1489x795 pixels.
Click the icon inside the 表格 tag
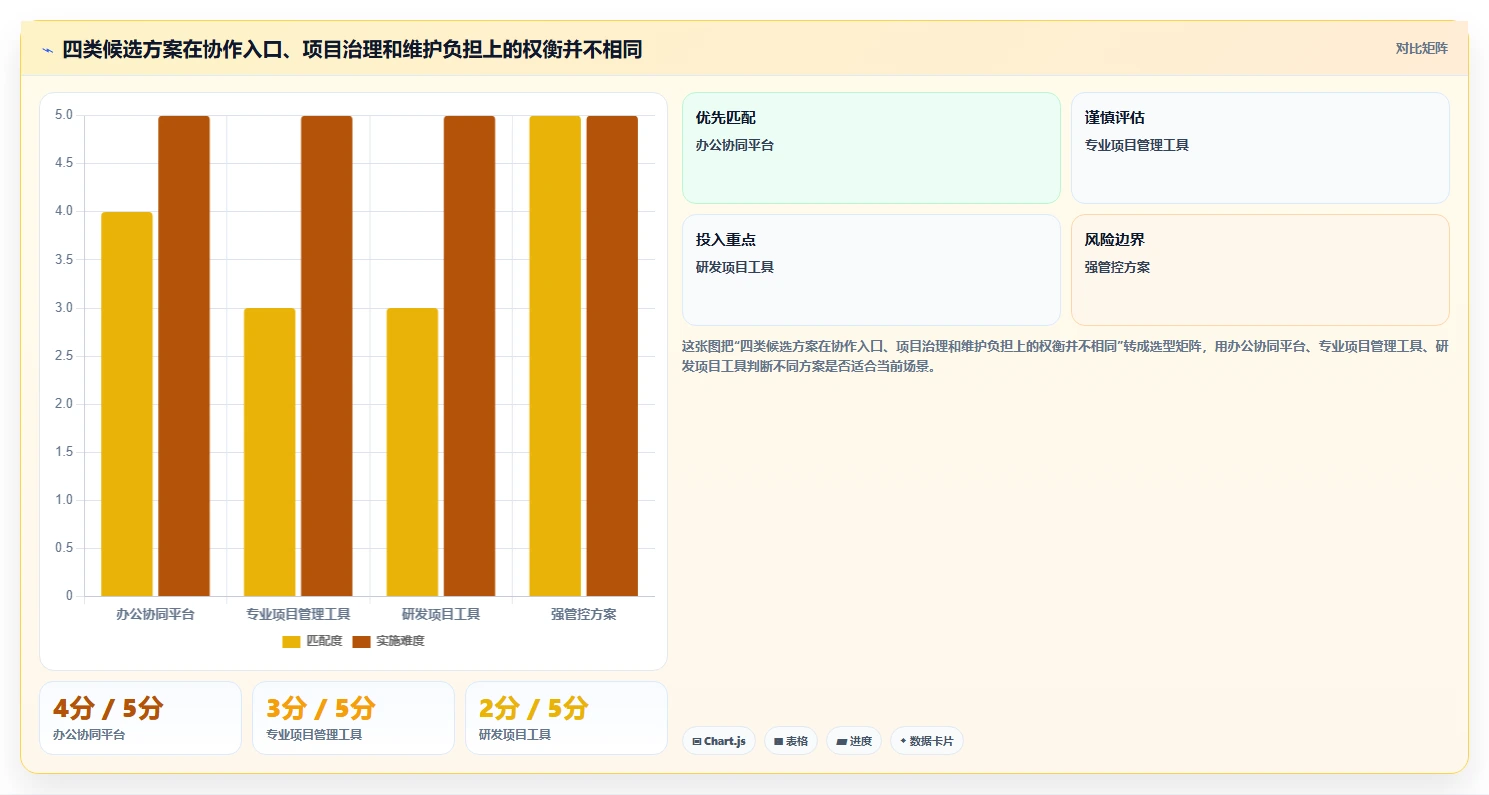[778, 742]
